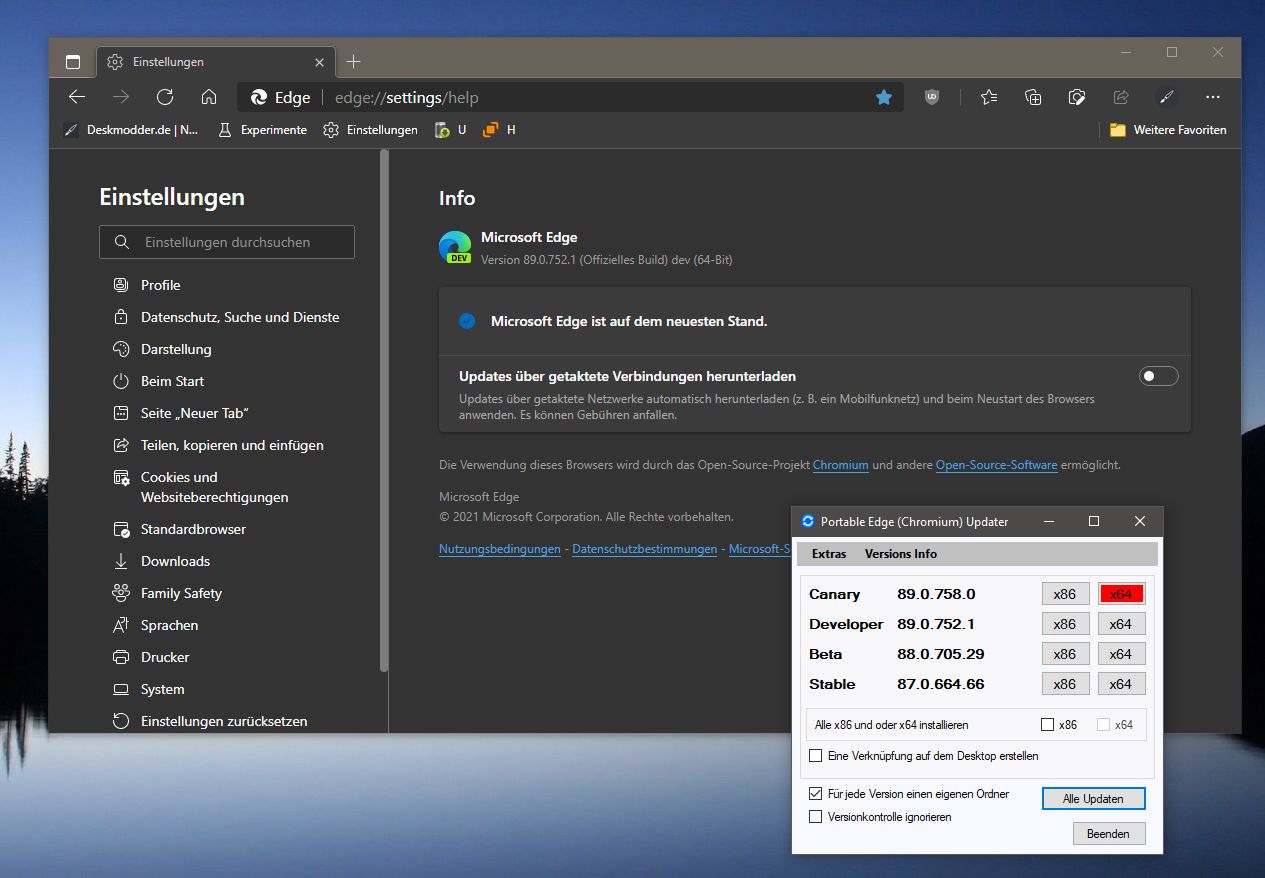Reload the page with refresh icon
The width and height of the screenshot is (1265, 878).
pyautogui.click(x=165, y=97)
